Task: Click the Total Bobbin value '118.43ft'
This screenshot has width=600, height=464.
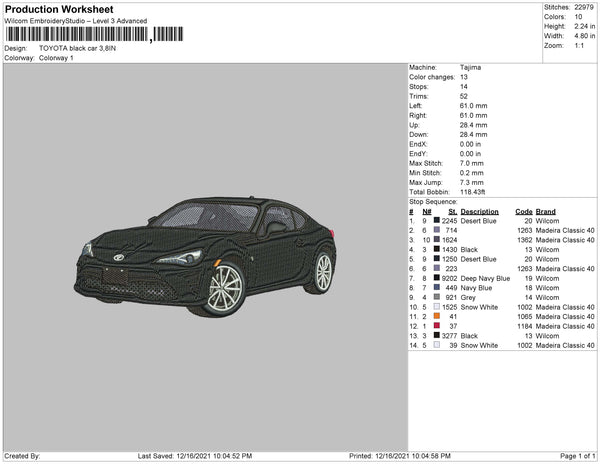Action: [473, 192]
